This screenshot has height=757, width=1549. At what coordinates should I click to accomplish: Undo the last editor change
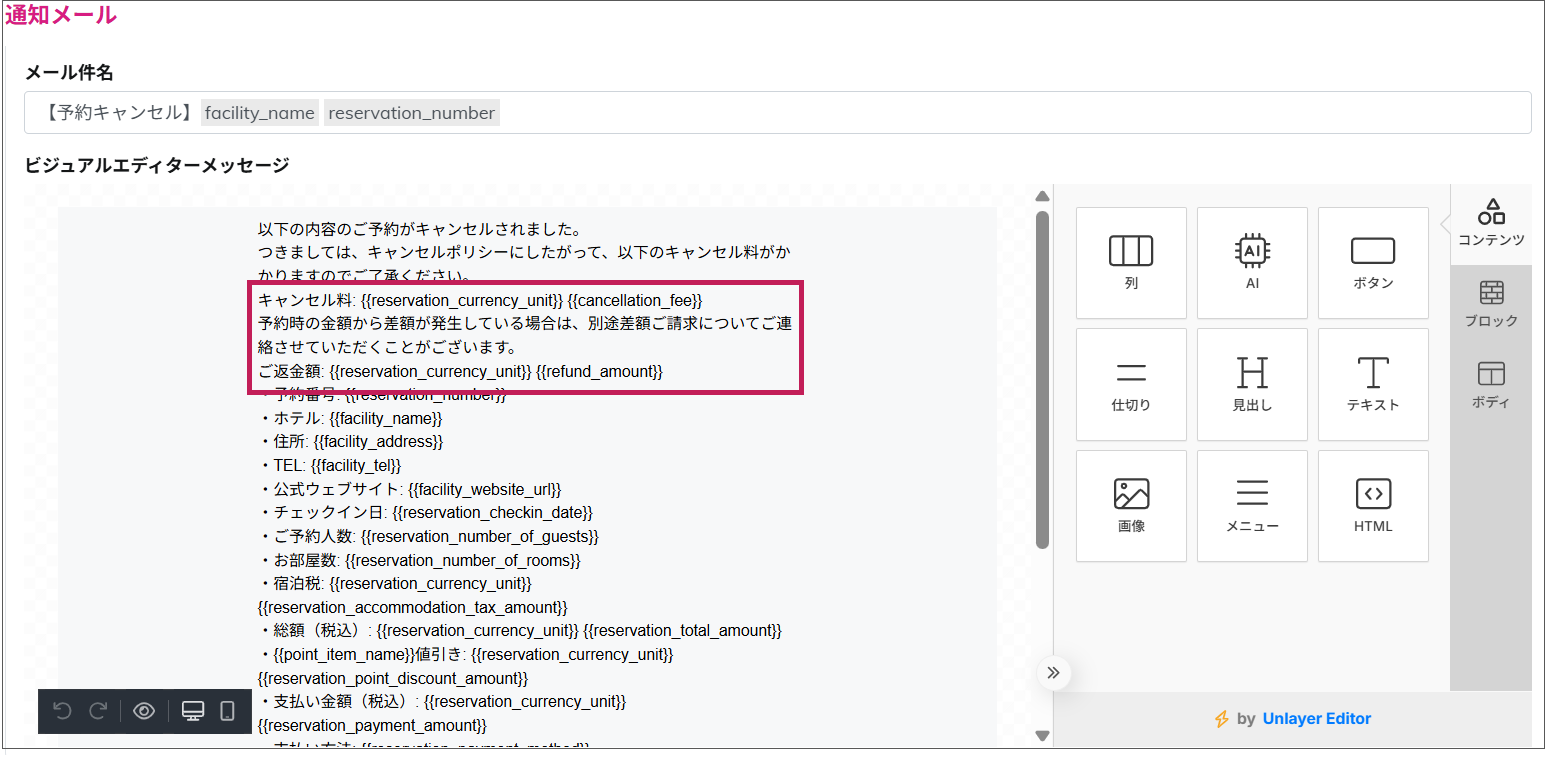pyautogui.click(x=62, y=711)
